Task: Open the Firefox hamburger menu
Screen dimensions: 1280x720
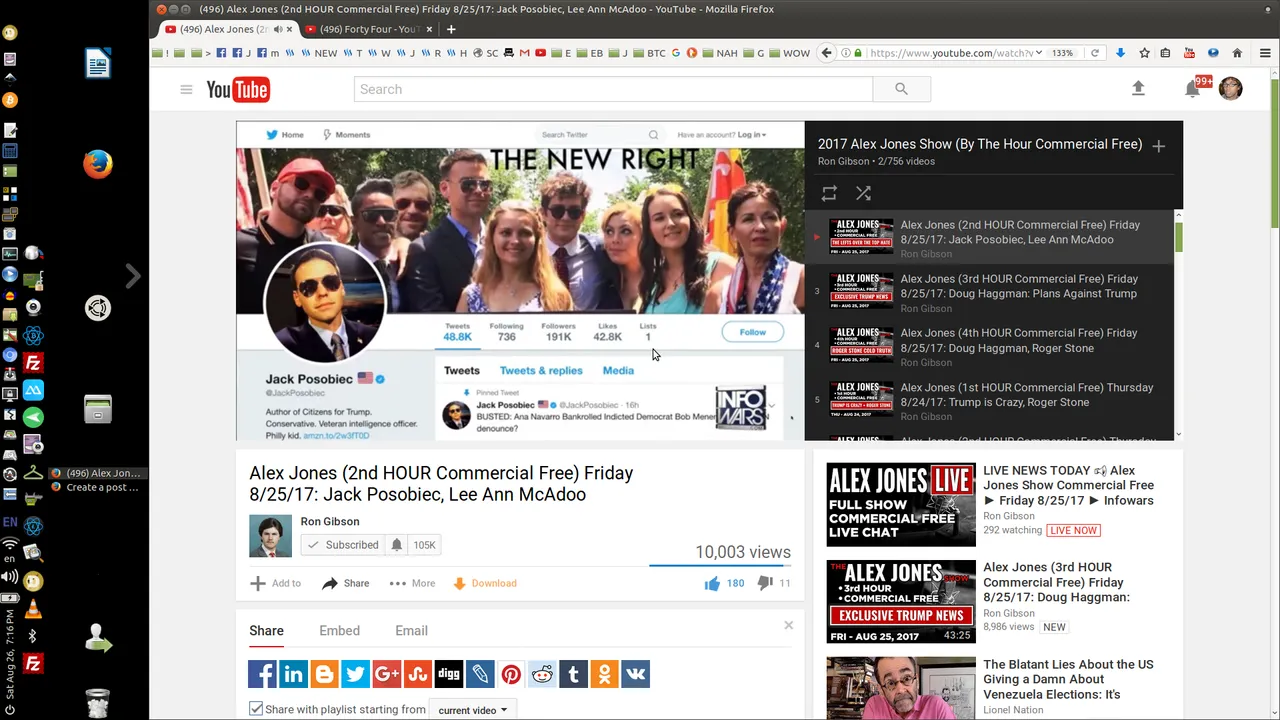Action: point(1265,53)
